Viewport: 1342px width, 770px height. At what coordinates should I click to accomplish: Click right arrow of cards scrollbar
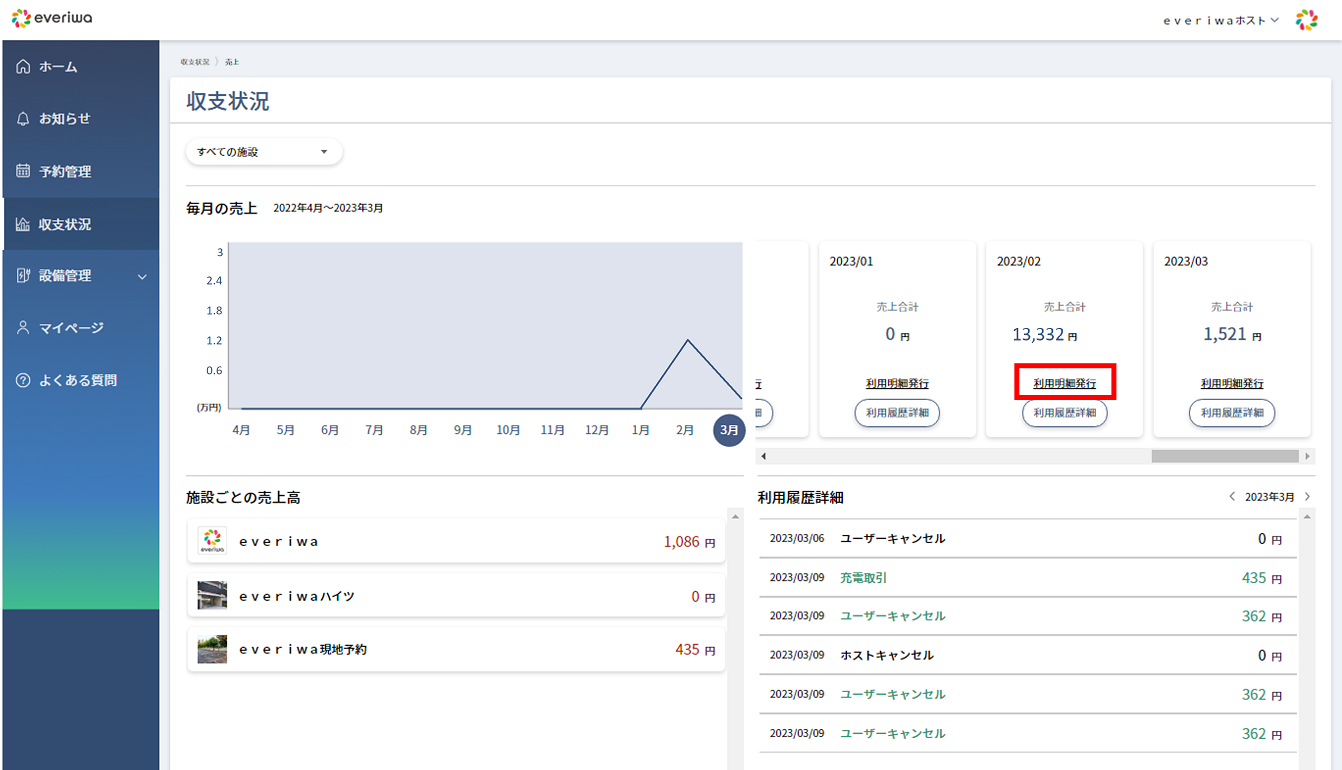click(1308, 456)
